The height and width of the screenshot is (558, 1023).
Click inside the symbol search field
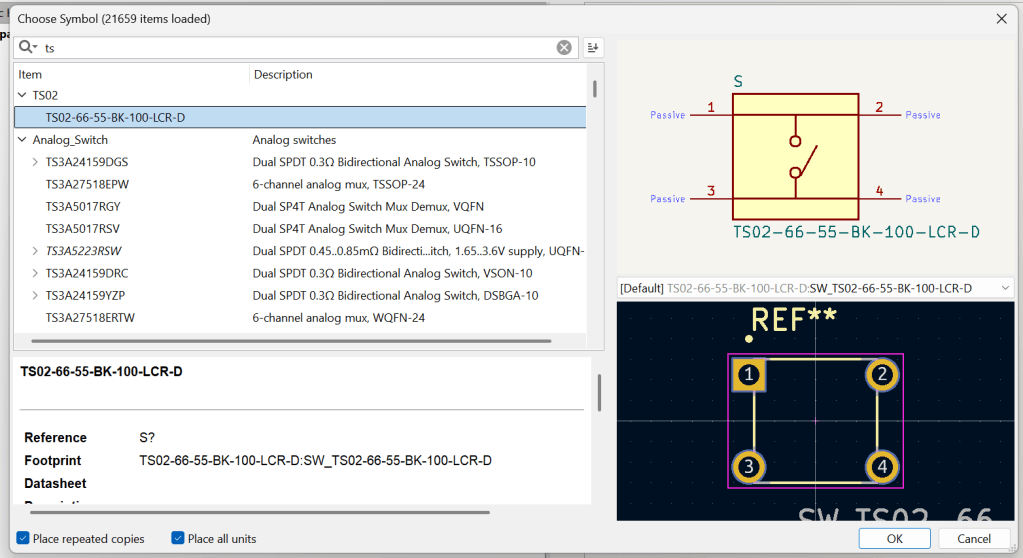pos(300,47)
